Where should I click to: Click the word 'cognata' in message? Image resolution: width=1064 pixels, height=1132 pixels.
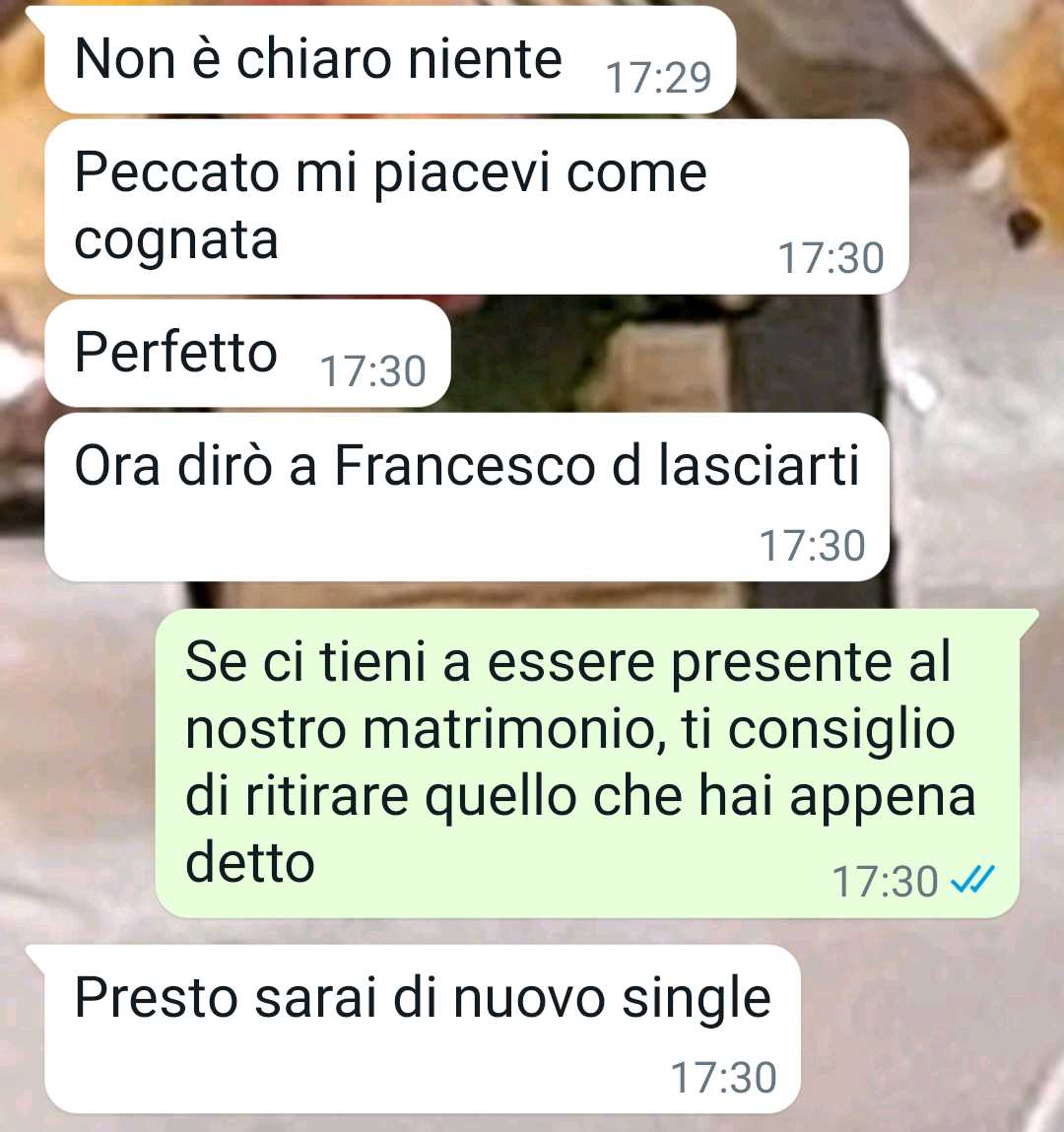[176, 240]
